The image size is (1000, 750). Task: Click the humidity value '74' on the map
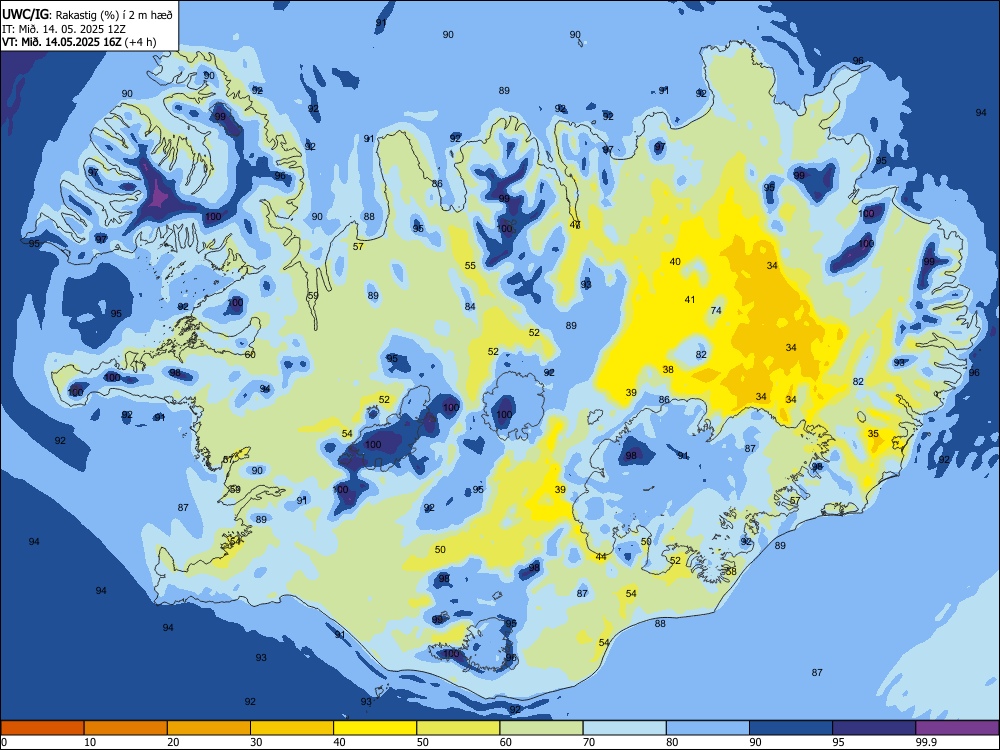[x=716, y=311]
